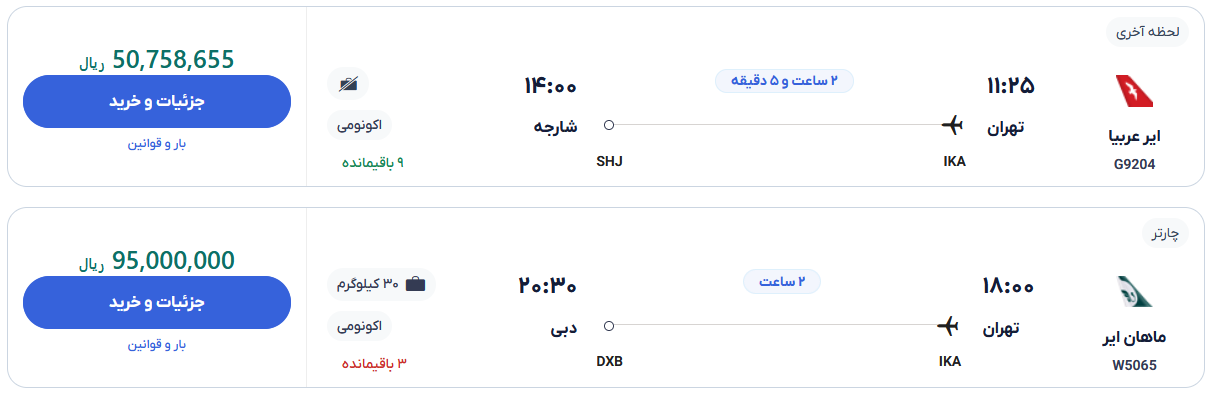Open baggage and rules link for Air Arabia
Screen dimensions: 1210x395
[157, 143]
